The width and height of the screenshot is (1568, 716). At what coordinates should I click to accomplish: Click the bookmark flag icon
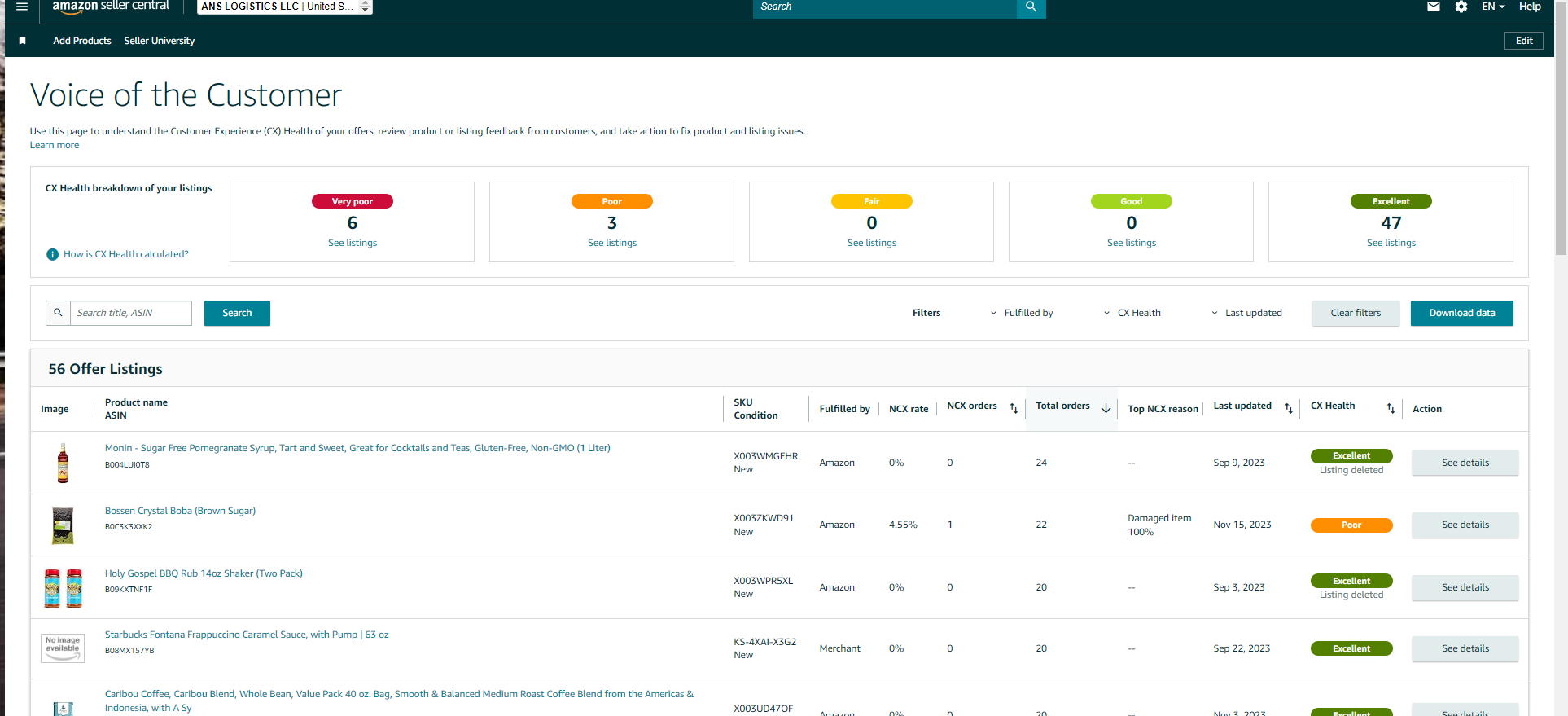click(23, 41)
